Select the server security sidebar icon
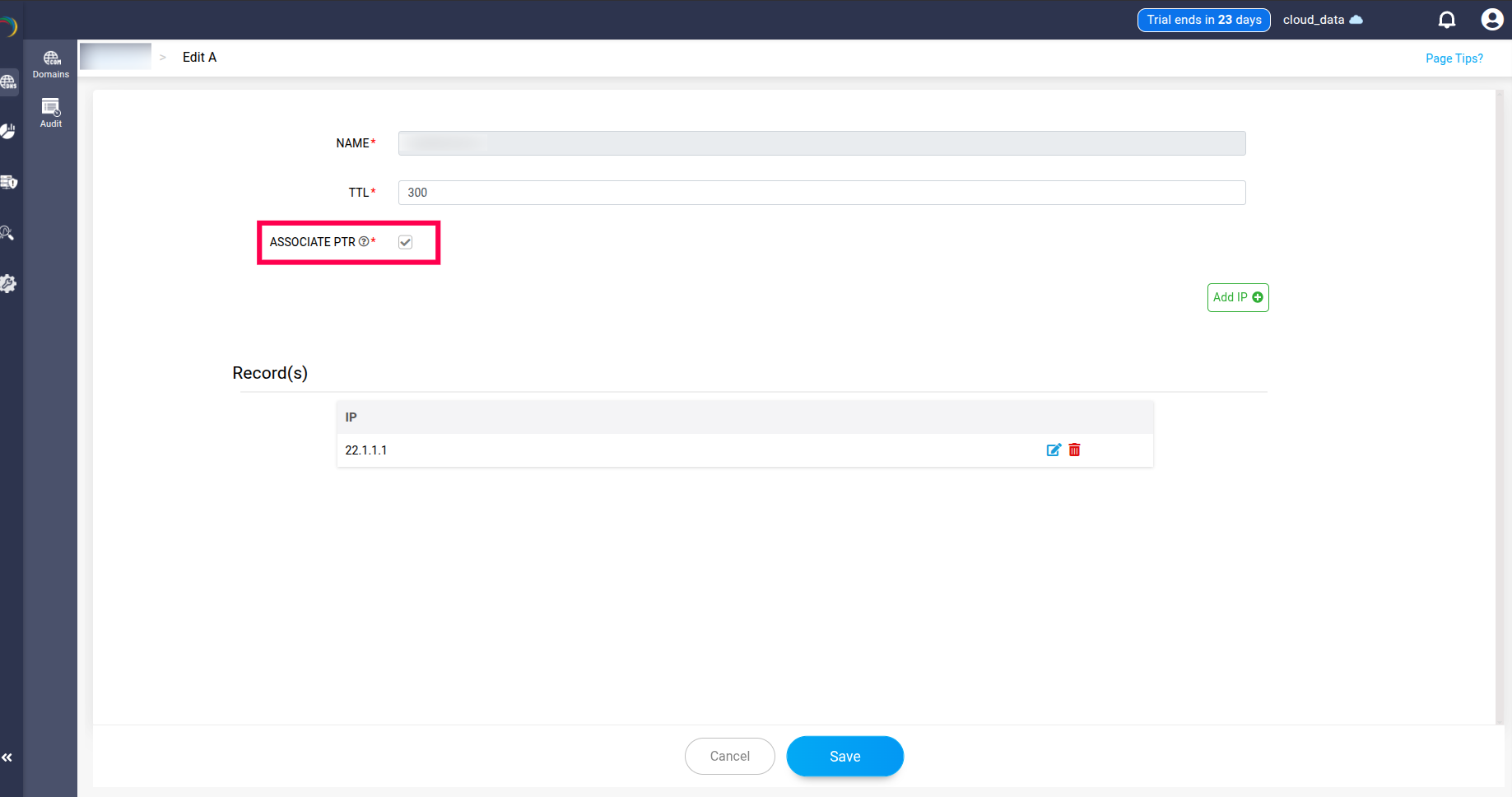This screenshot has width=1512, height=797. click(x=9, y=182)
